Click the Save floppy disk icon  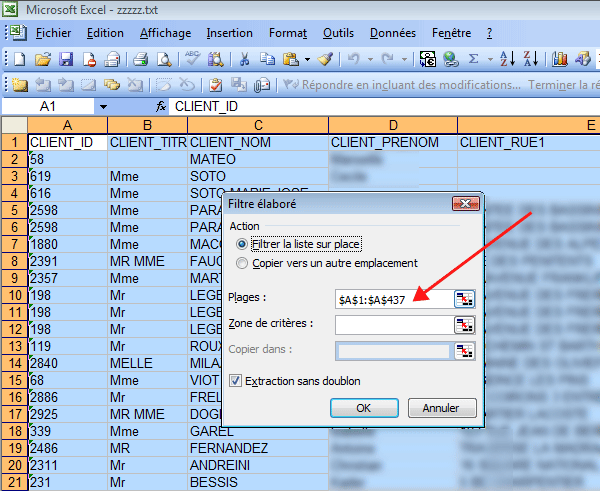point(66,59)
